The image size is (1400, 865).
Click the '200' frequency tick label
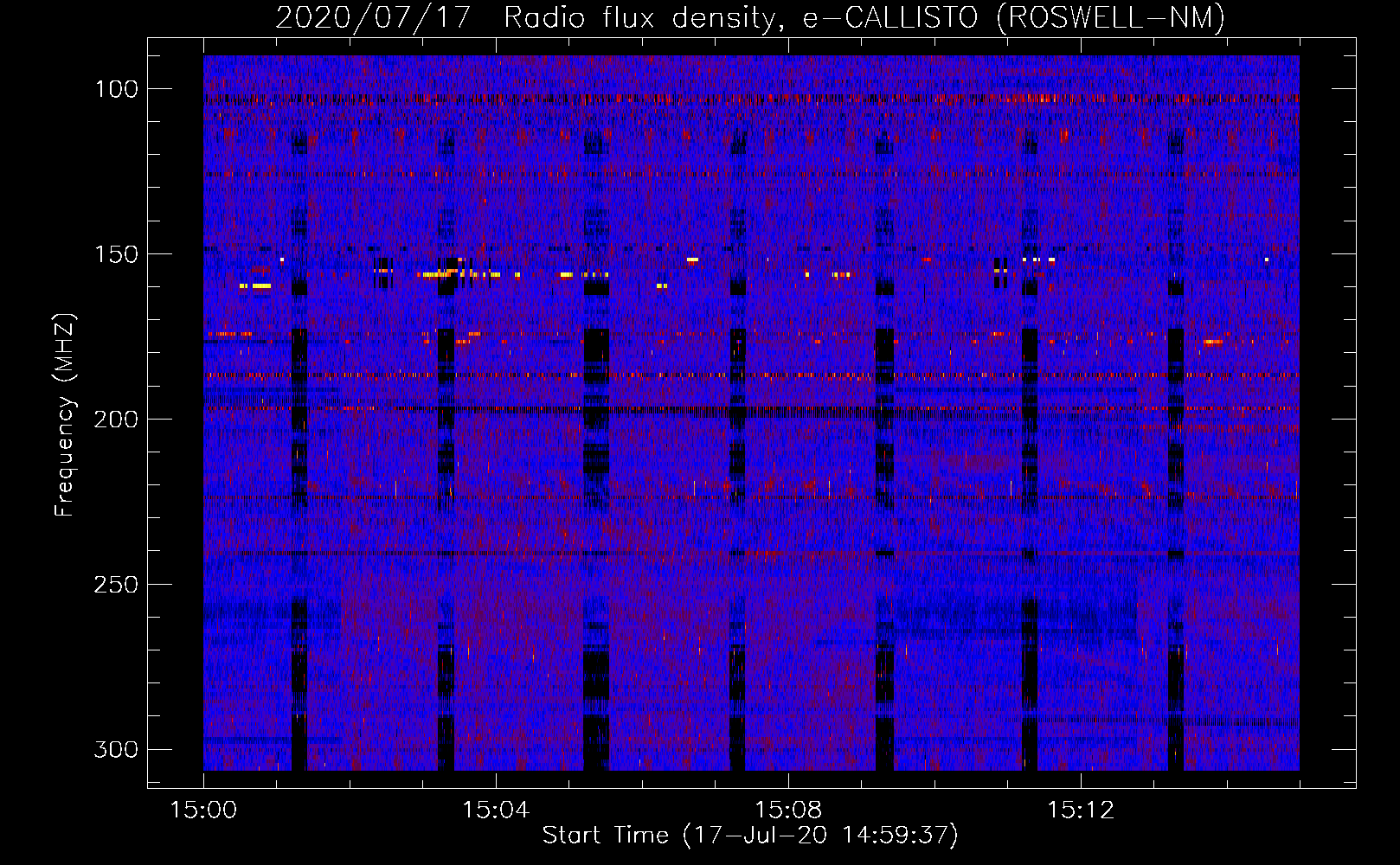[116, 420]
